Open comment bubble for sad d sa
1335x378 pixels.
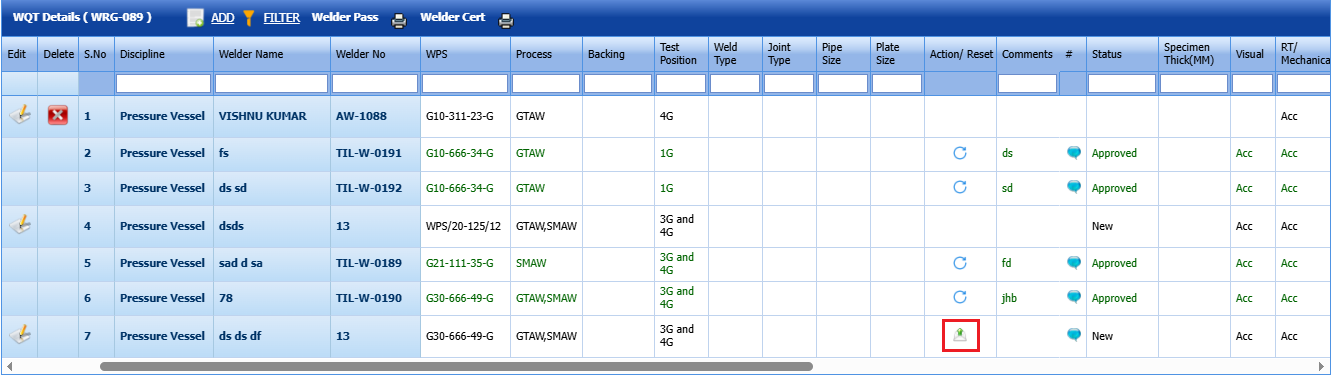coord(1074,263)
